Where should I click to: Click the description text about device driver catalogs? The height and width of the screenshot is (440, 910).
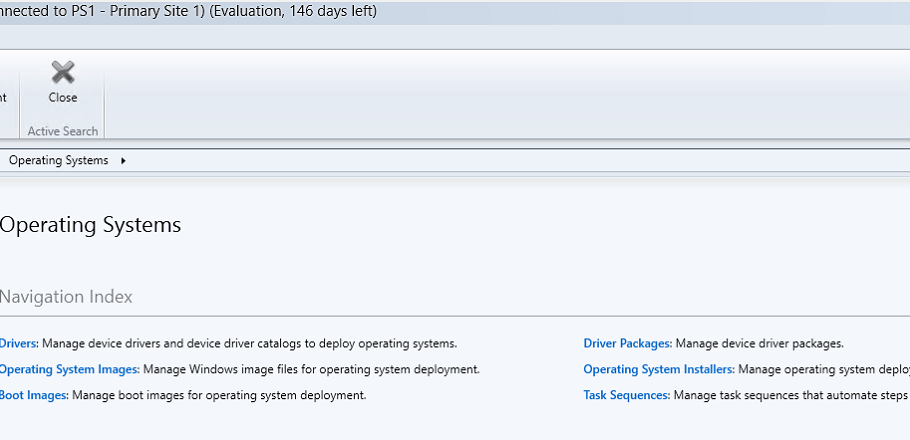[249, 343]
